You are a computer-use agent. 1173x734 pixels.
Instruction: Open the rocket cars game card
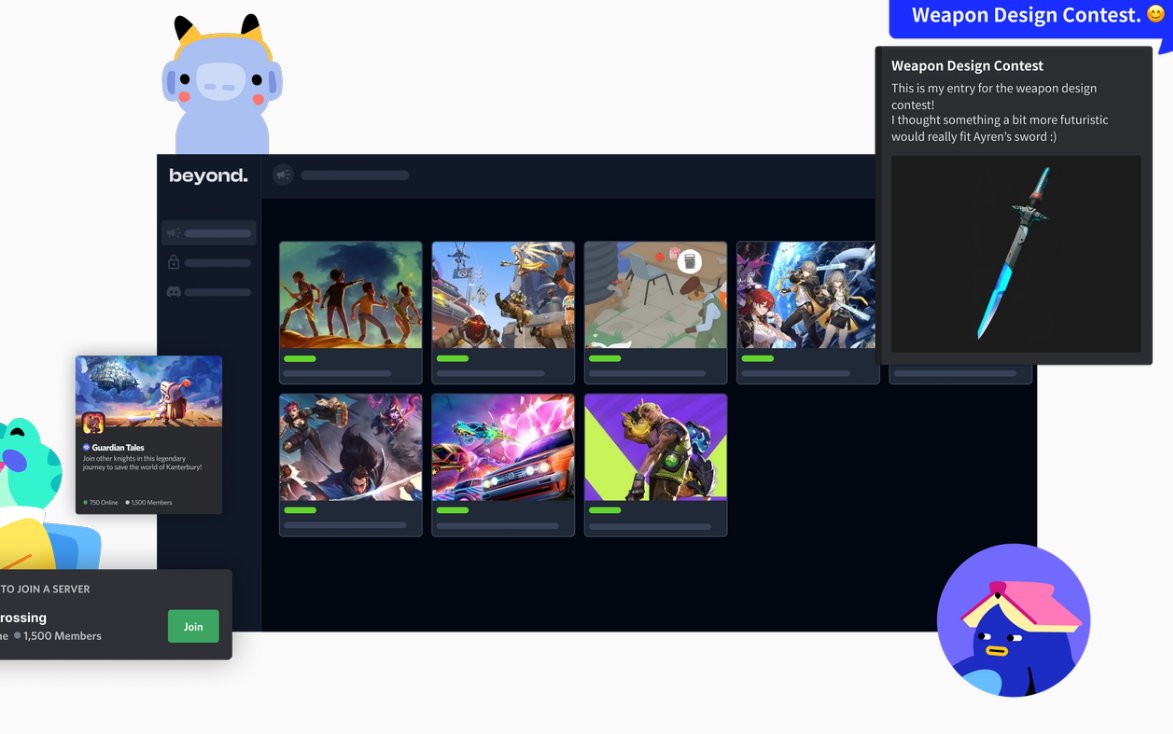(x=503, y=465)
